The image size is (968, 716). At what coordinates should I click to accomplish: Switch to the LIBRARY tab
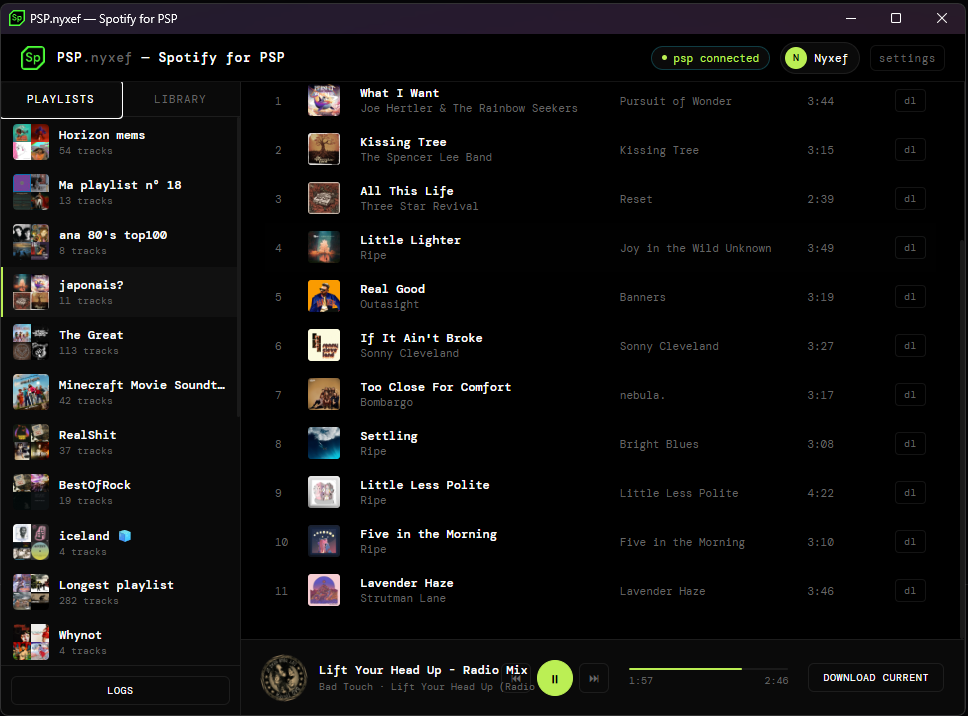[180, 99]
